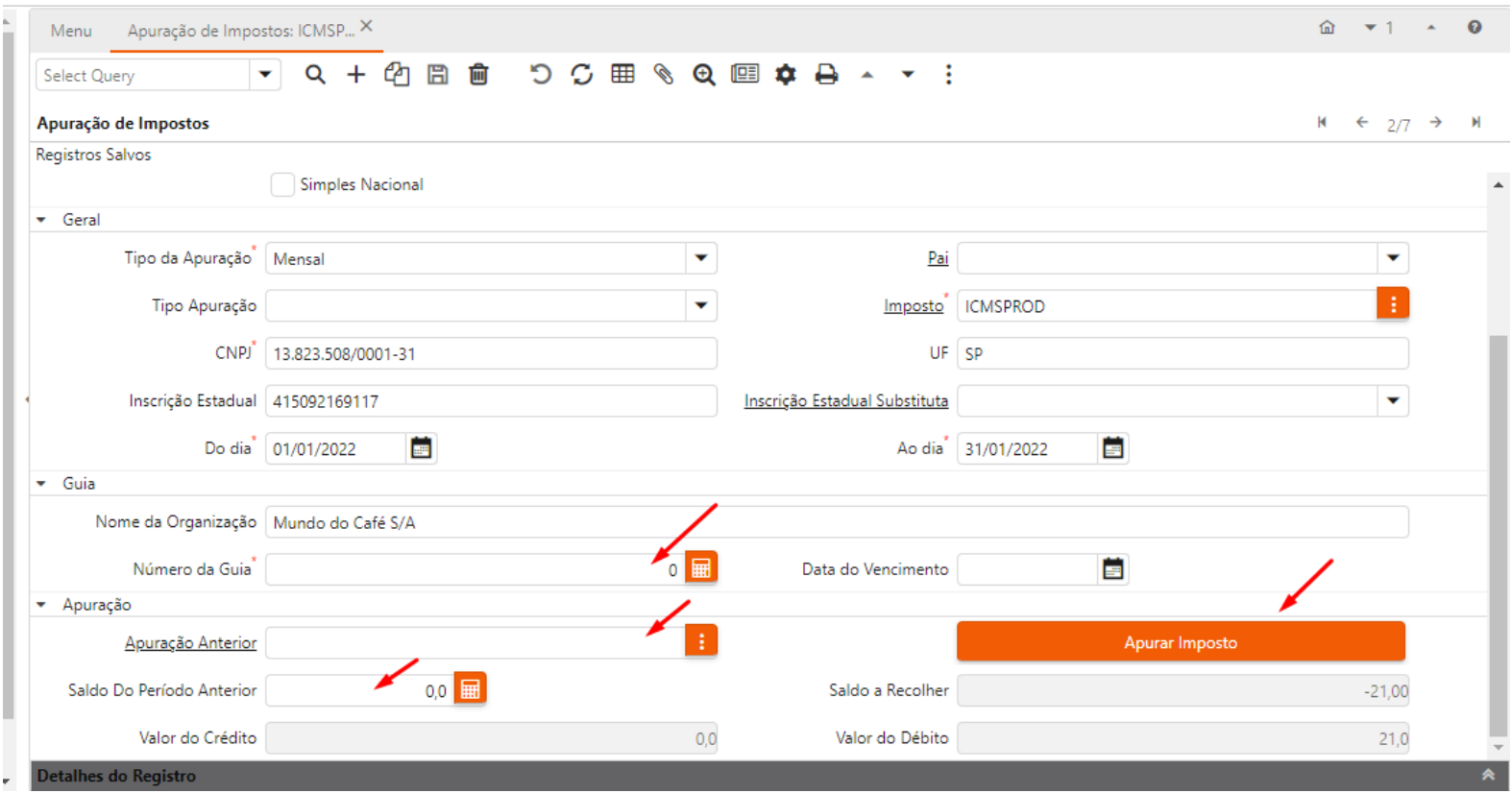This screenshot has height=793, width=1512.
Task: Open the attachment paperclip icon
Action: click(x=663, y=75)
